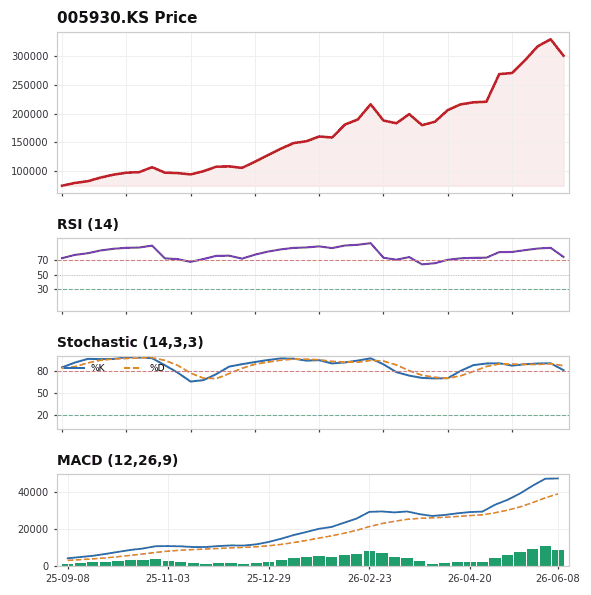Click the 250000 price axis label
This screenshot has height=595, width=591.
click(x=30, y=85)
